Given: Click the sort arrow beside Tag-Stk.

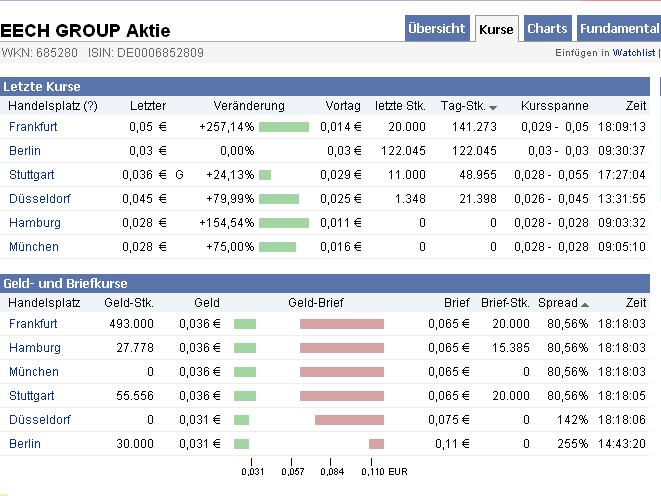Looking at the screenshot, I should click(x=493, y=107).
